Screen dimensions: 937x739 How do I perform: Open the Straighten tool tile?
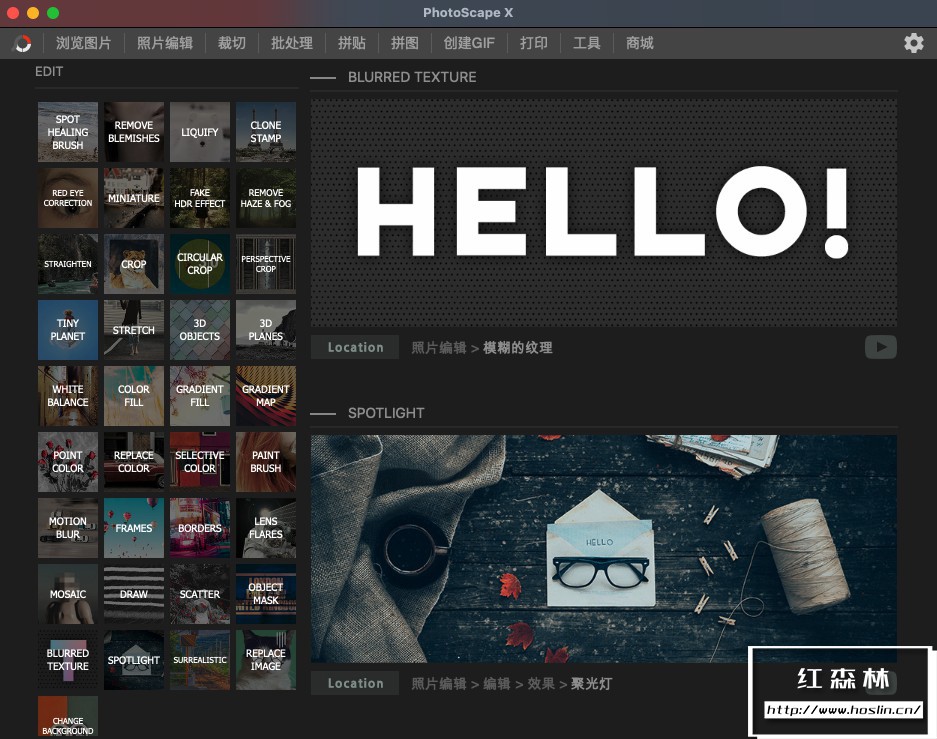coord(68,264)
